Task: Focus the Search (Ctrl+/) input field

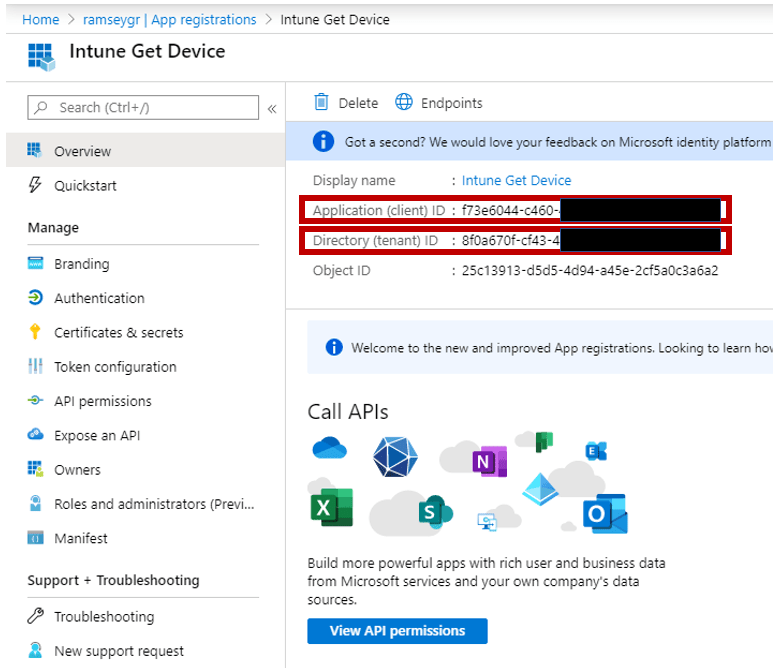Action: [x=150, y=108]
